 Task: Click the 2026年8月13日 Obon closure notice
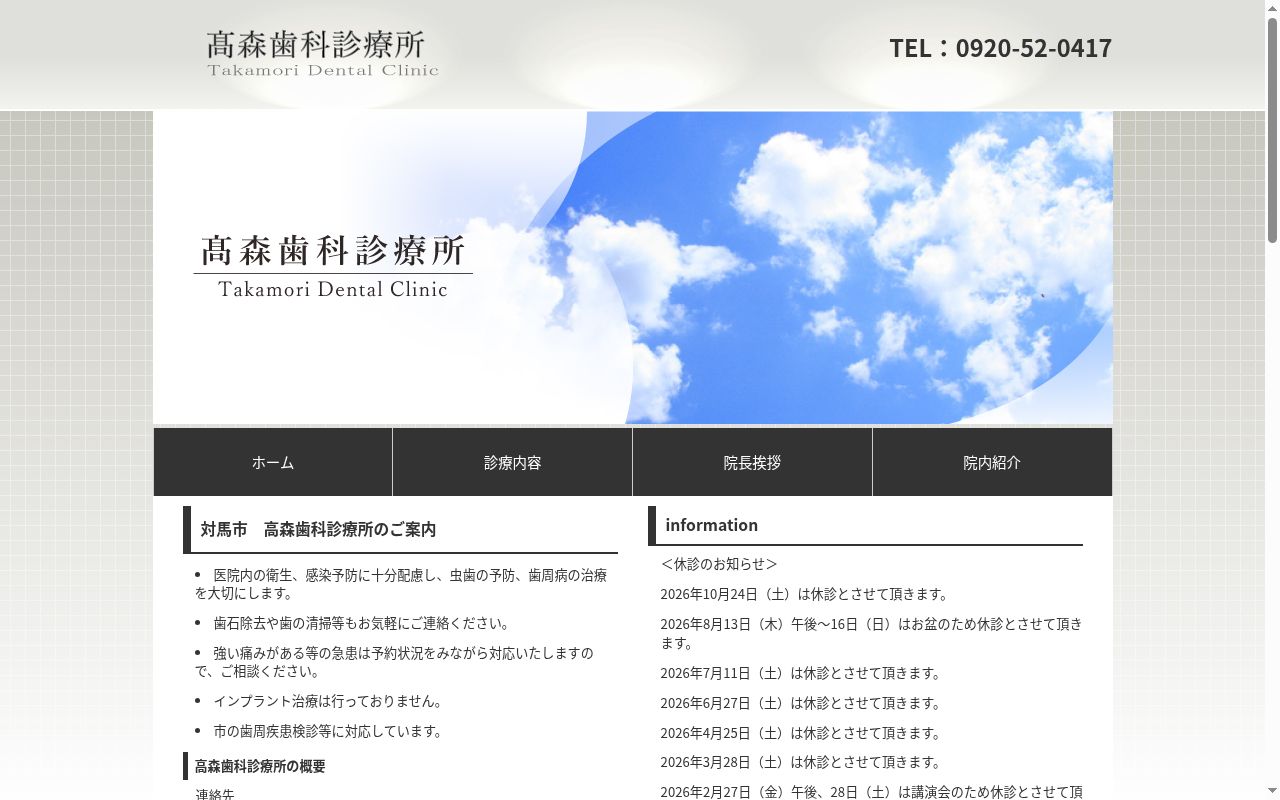point(871,633)
